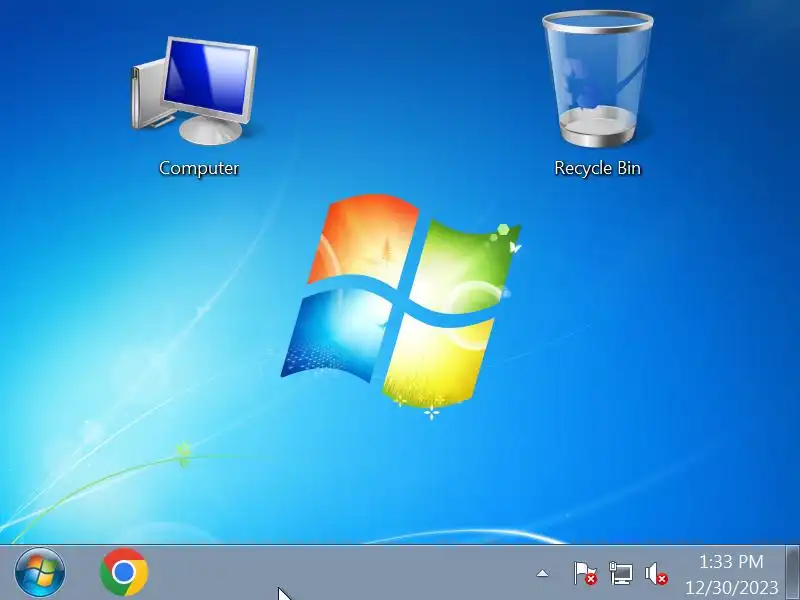The height and width of the screenshot is (600, 800).
Task: Click the Recycle Bin label text
Action: pos(597,168)
